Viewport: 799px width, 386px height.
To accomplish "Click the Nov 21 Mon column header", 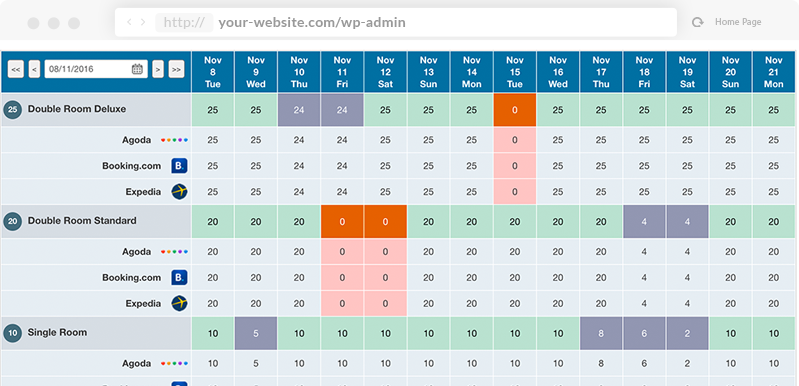I will [x=774, y=72].
